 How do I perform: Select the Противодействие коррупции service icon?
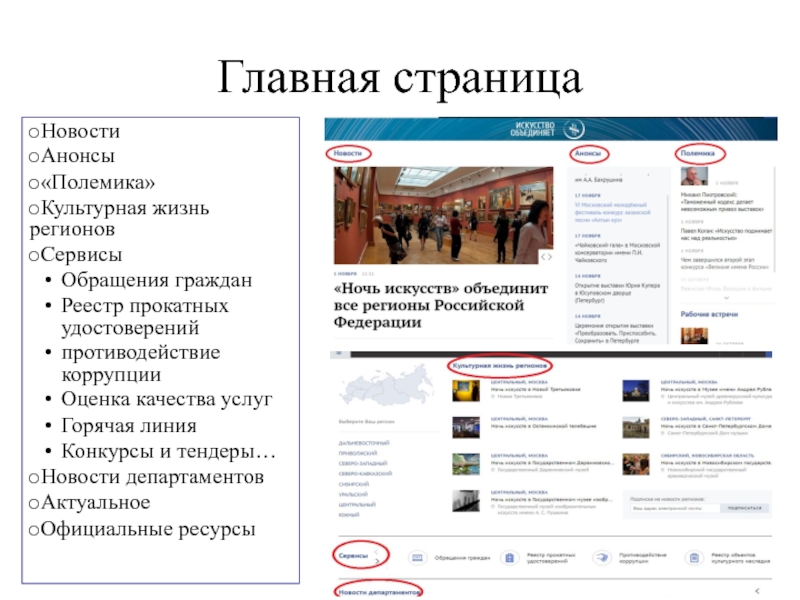point(600,557)
